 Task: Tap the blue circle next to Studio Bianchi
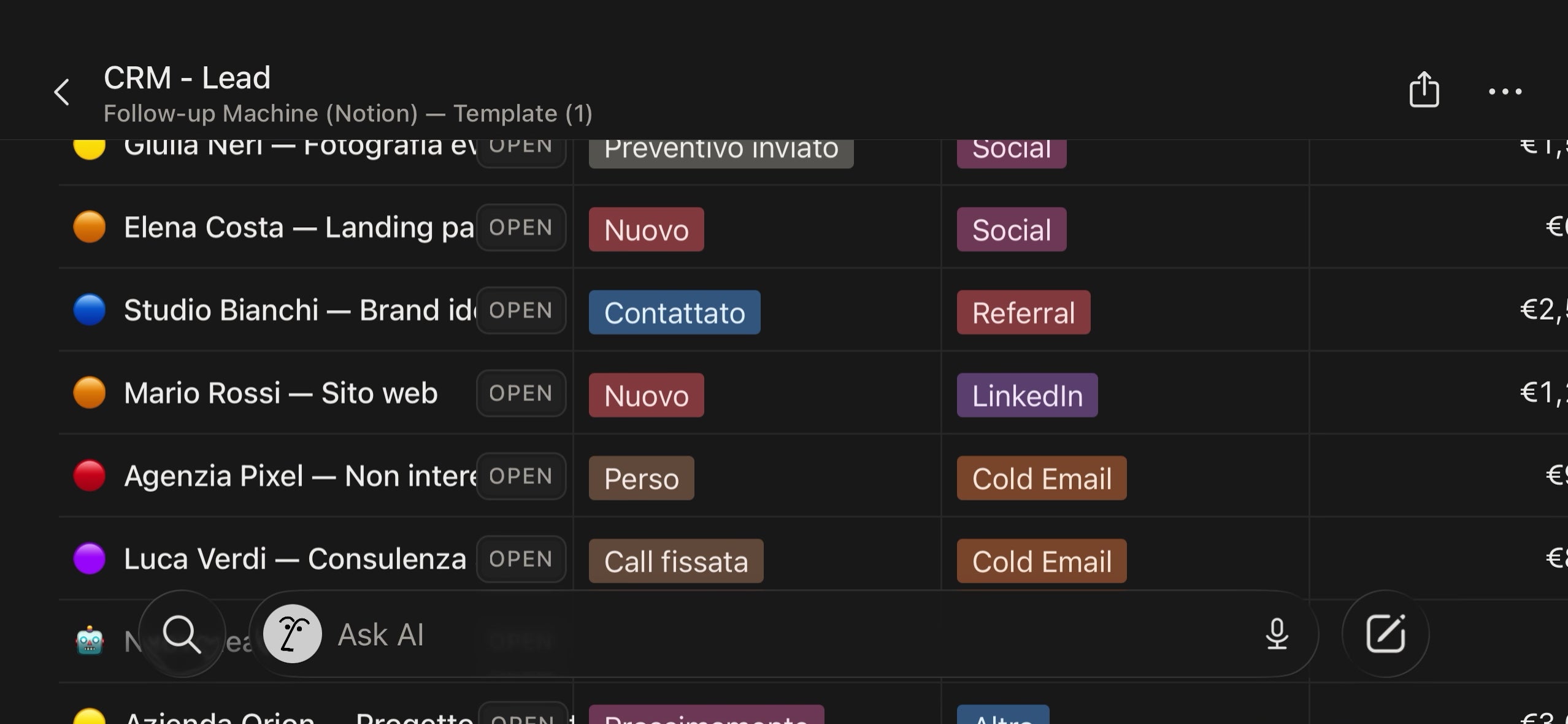click(89, 310)
